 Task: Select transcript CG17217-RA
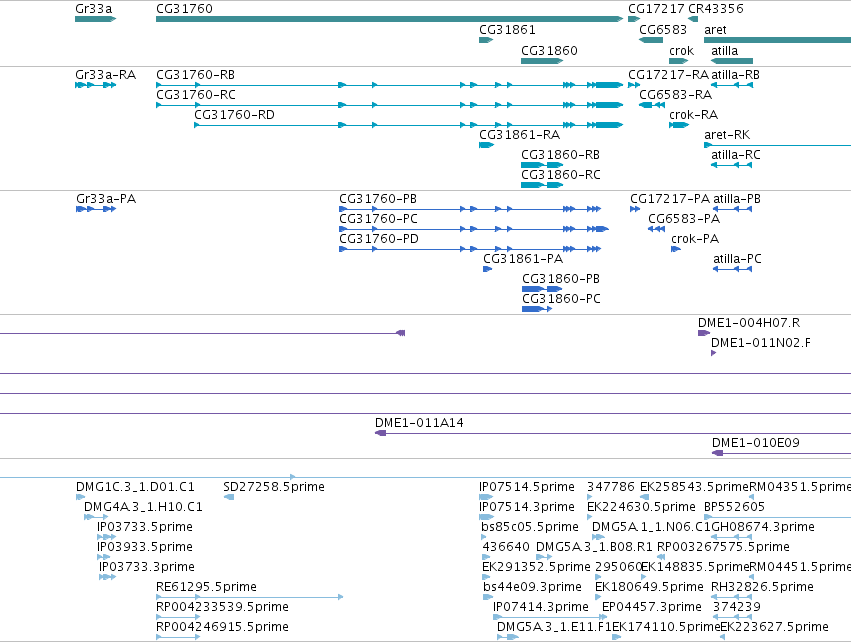(669, 74)
